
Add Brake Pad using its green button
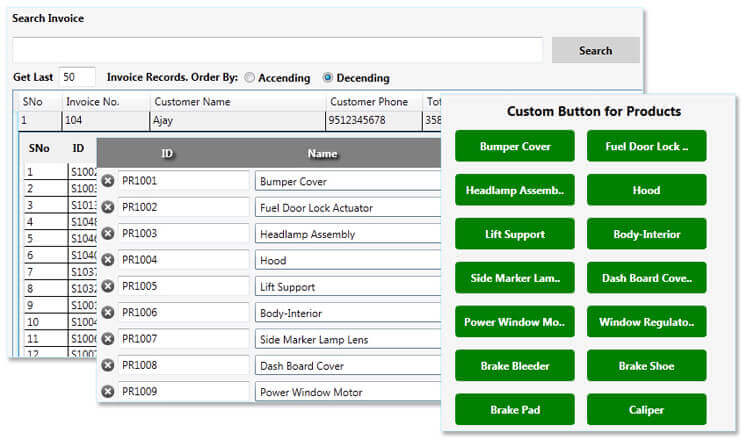[514, 410]
